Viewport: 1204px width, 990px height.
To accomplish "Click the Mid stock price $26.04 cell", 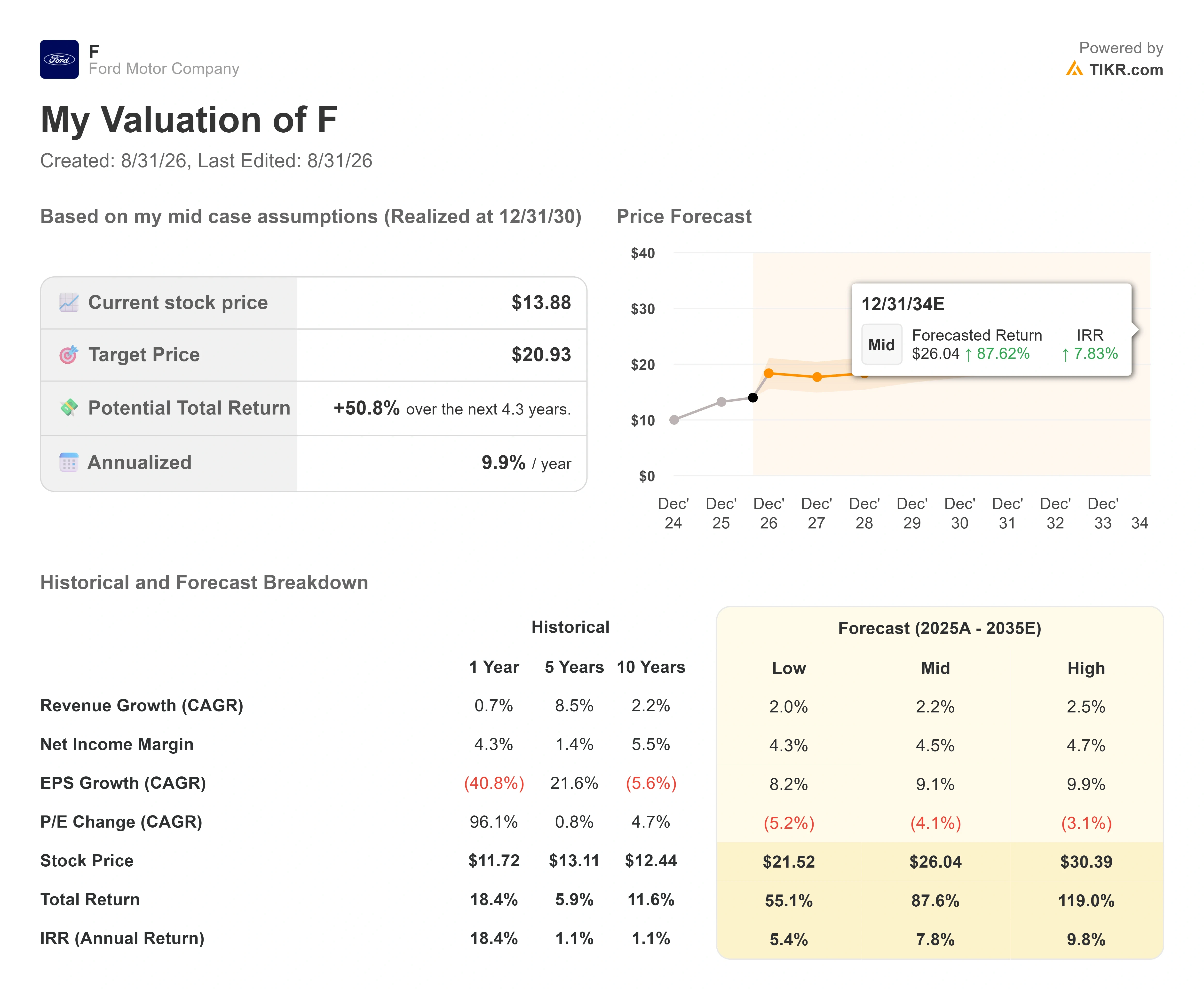I will click(935, 862).
